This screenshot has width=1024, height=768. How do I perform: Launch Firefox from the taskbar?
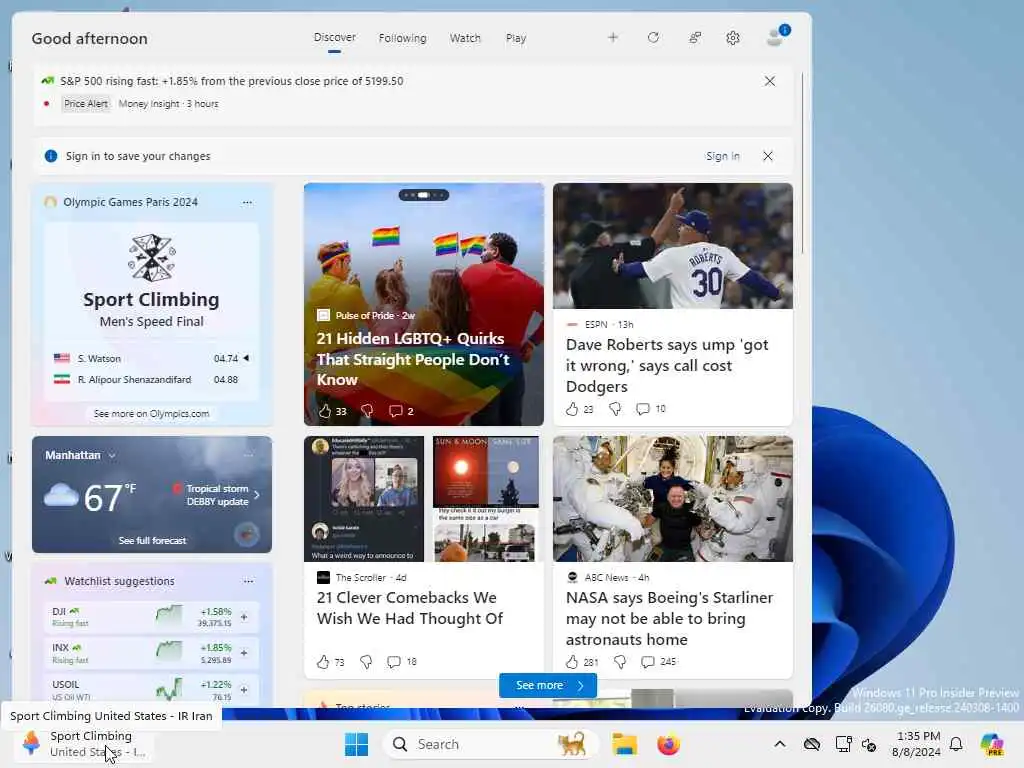click(x=669, y=744)
